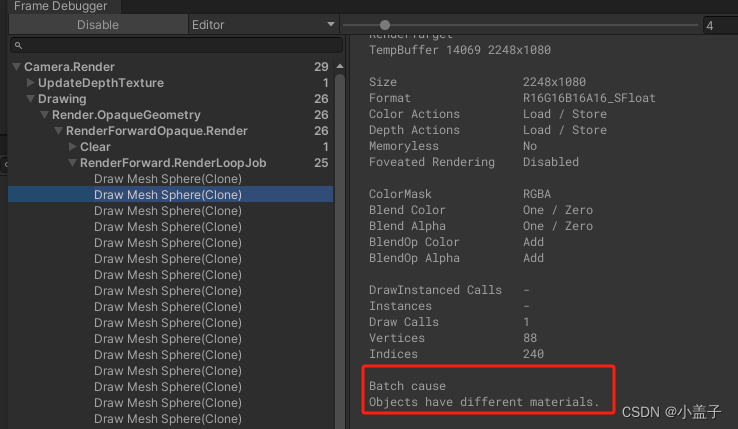Click the Disable button

98,24
